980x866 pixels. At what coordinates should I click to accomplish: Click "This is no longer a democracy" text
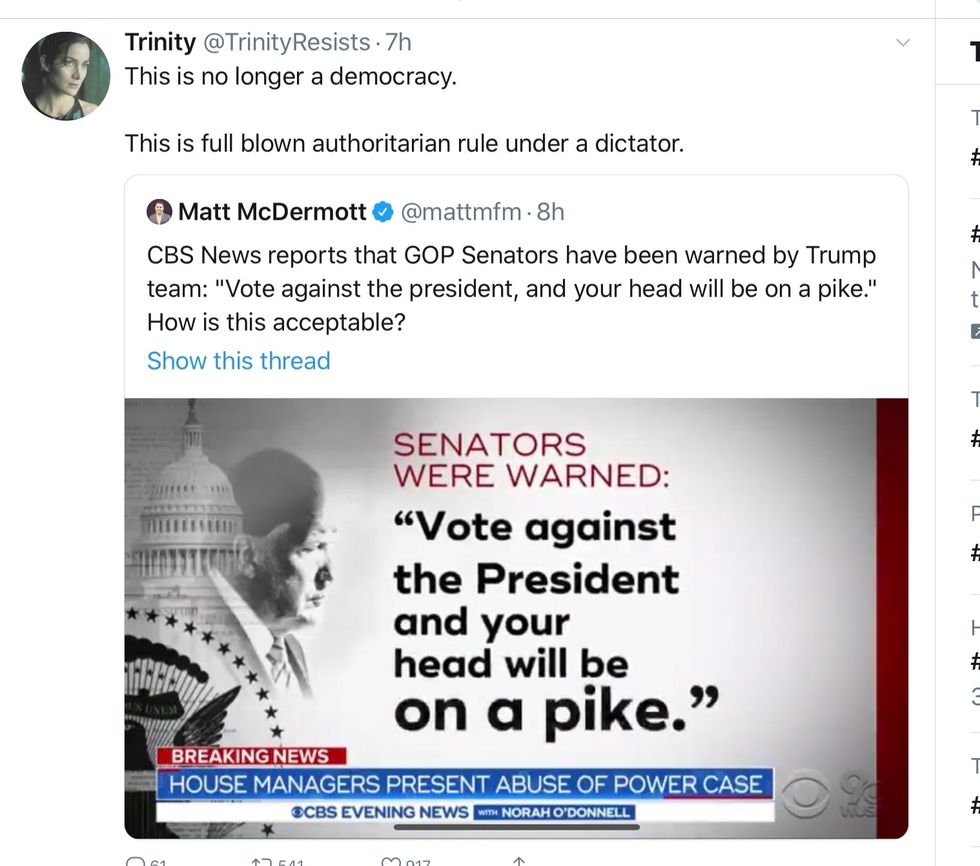point(290,77)
